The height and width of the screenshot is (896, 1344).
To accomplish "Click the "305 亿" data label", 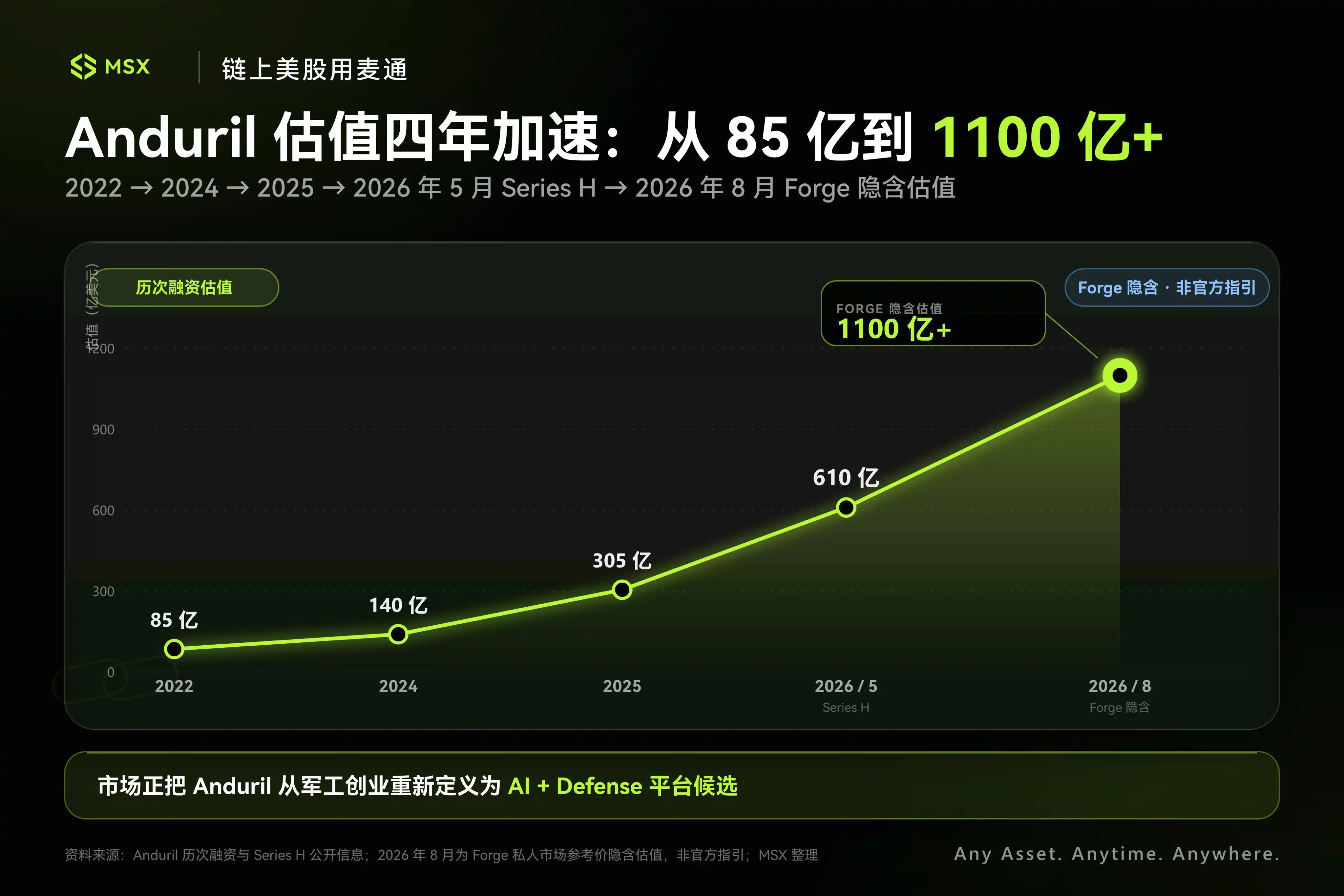I will tap(622, 561).
